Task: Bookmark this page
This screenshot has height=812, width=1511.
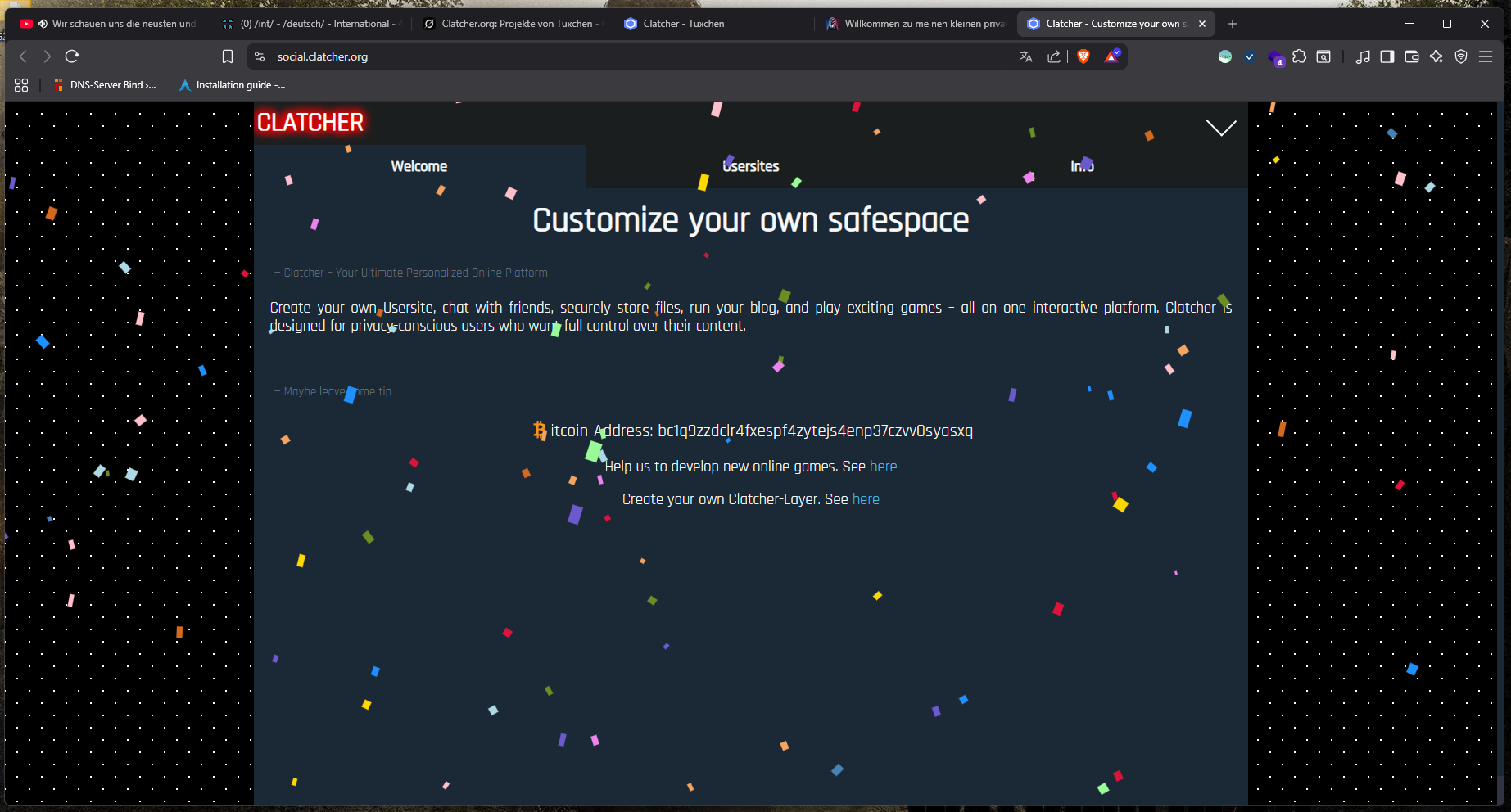Action: pyautogui.click(x=228, y=56)
